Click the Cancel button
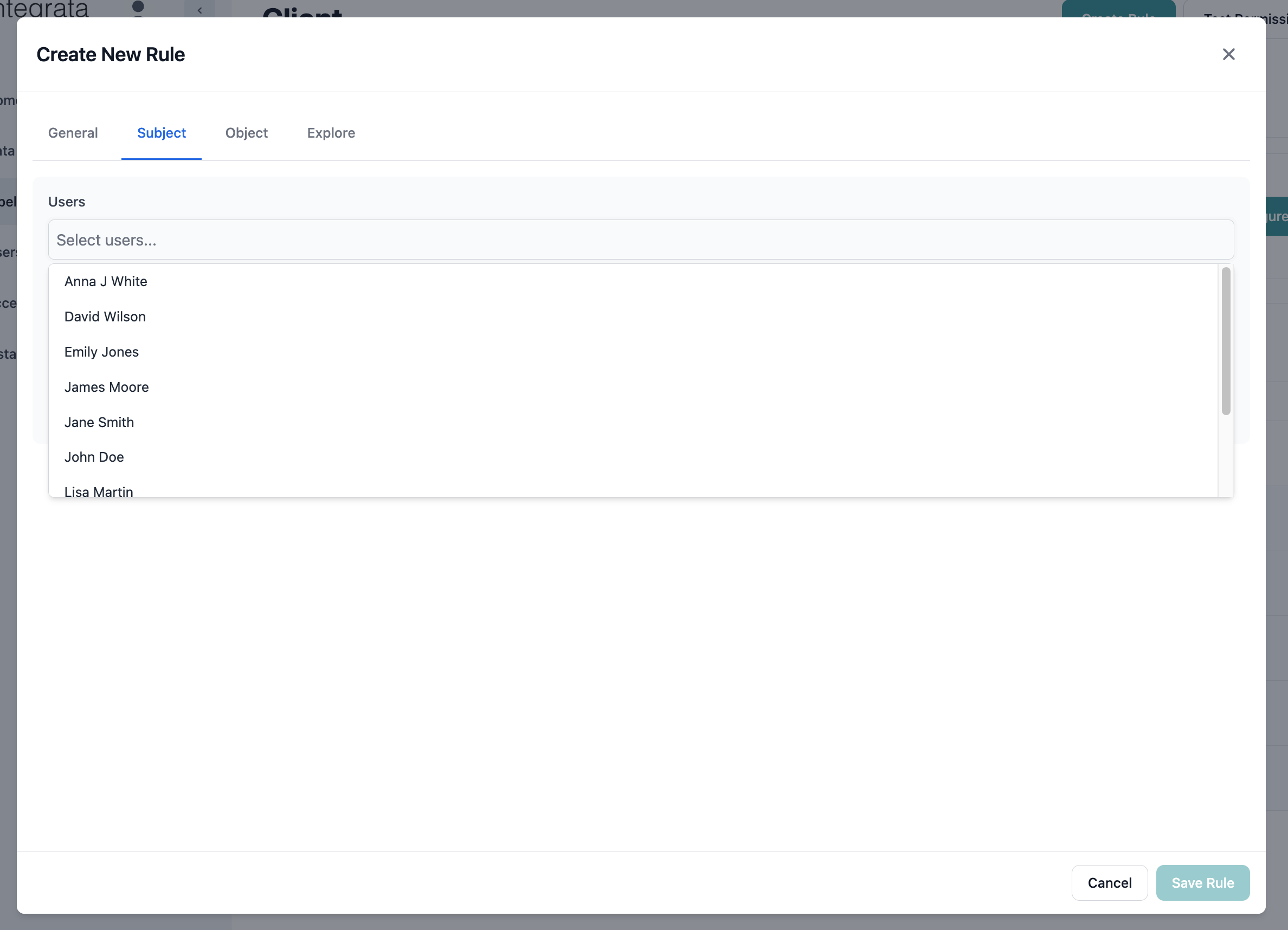Screen dimensions: 1288x930 click(1109, 883)
